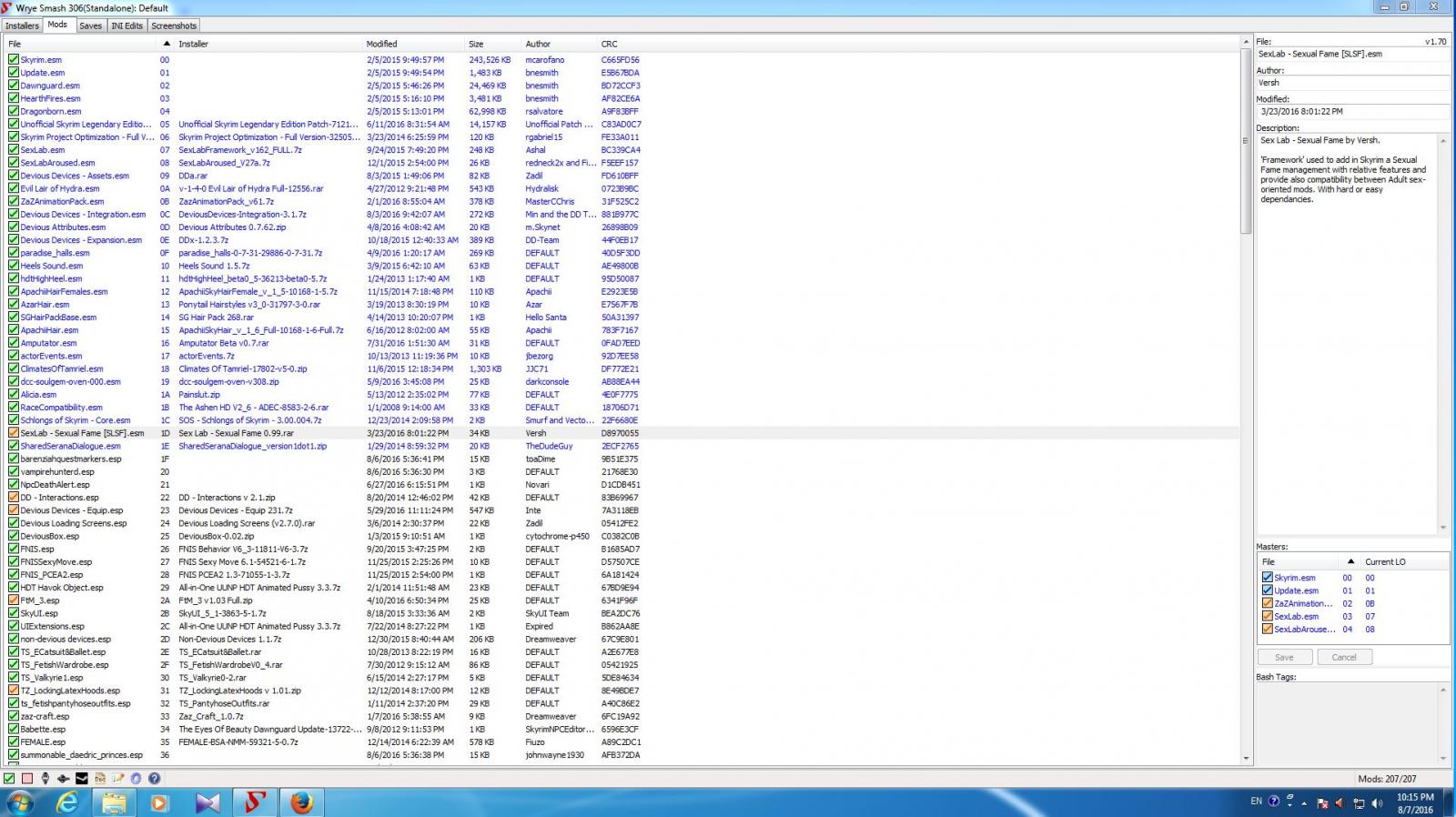This screenshot has width=1456, height=817.
Task: Click the black arrow-shaped tool icon in status bar
Action: pos(64,779)
